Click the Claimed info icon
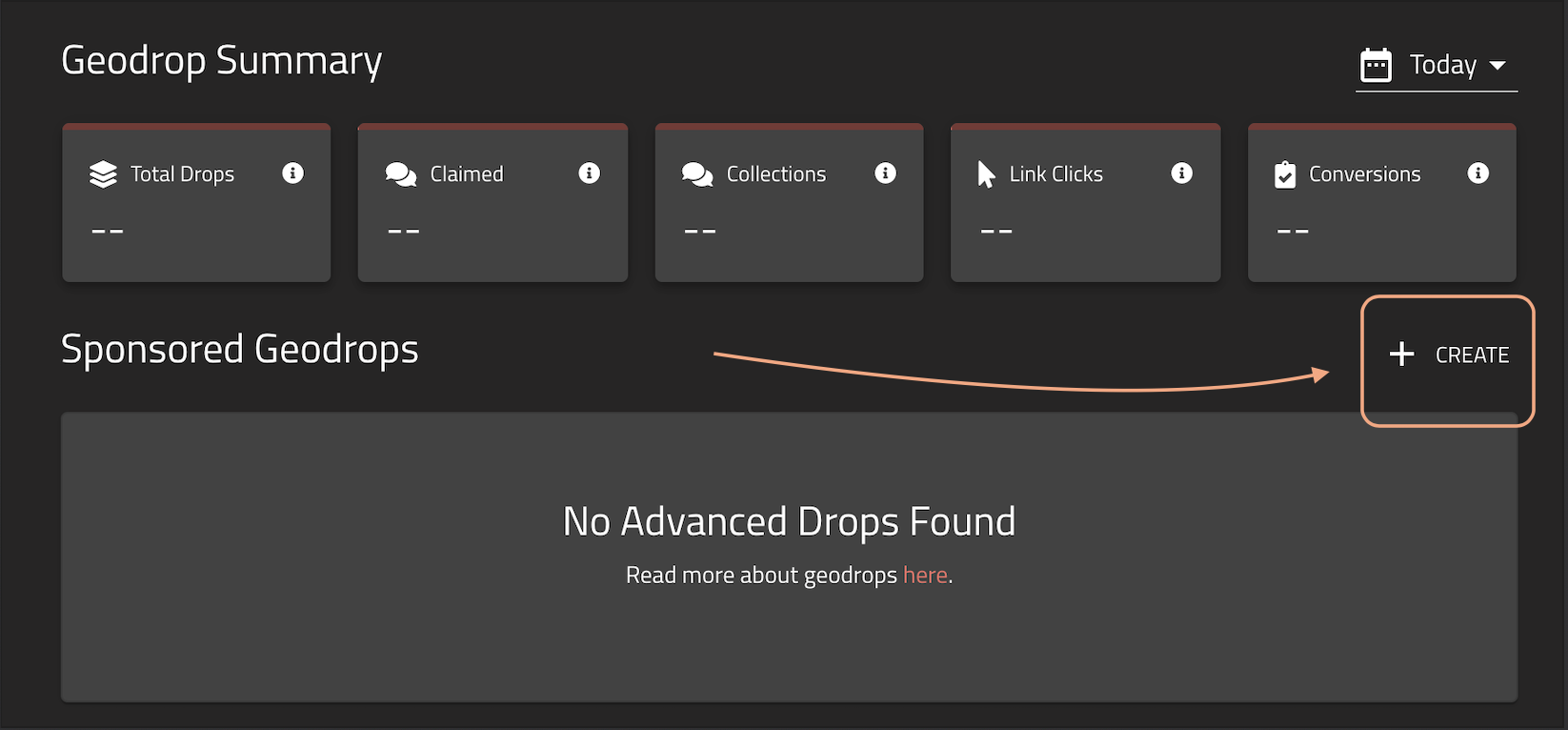This screenshot has width=1568, height=730. (x=589, y=172)
